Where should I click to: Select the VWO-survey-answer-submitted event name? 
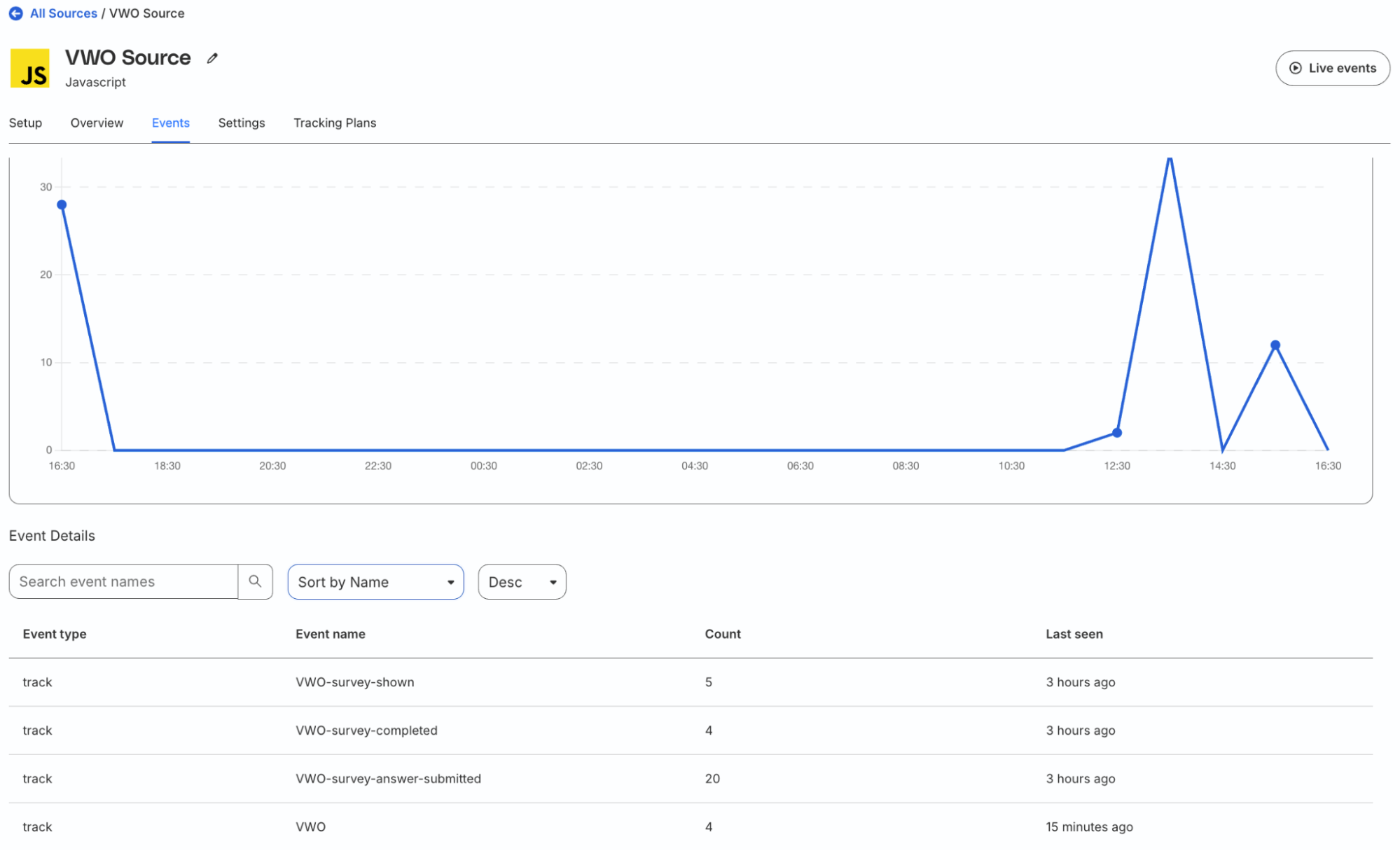click(x=388, y=779)
